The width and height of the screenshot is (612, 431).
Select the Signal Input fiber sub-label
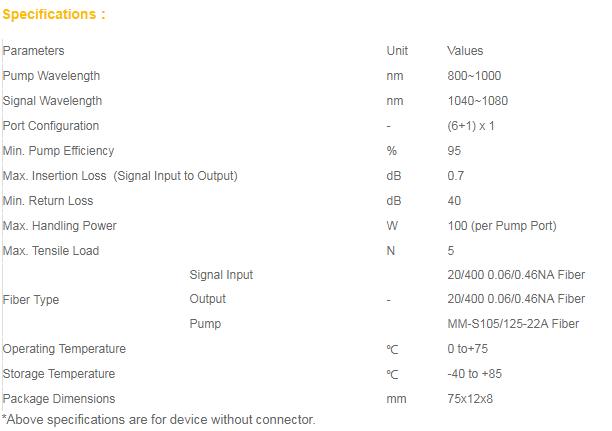(x=221, y=275)
